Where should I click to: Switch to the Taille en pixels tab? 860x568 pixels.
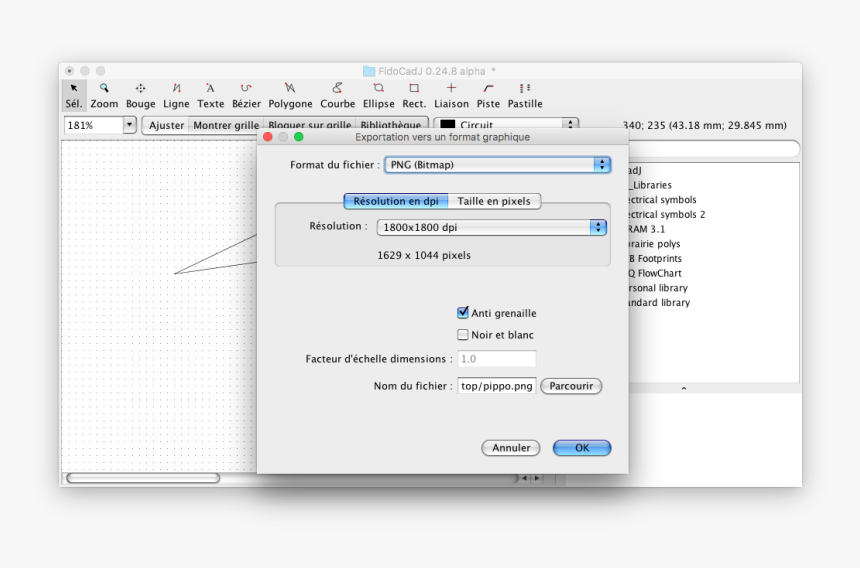[x=494, y=201]
